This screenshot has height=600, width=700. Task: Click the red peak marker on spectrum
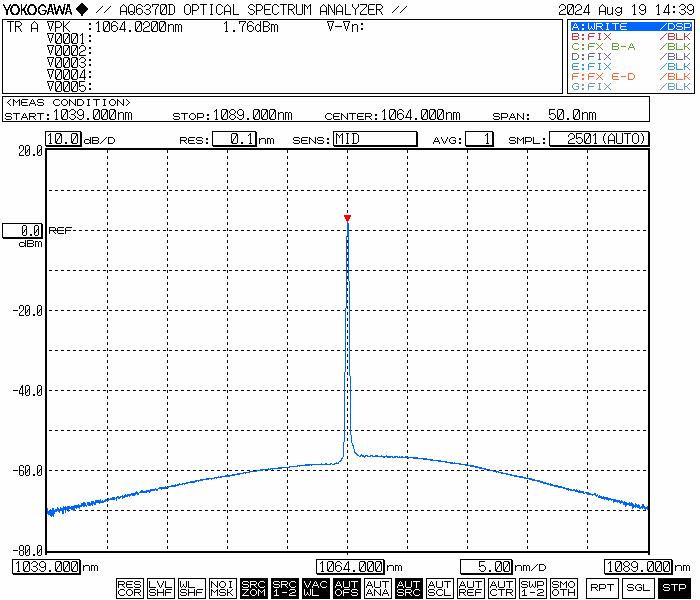(x=347, y=217)
